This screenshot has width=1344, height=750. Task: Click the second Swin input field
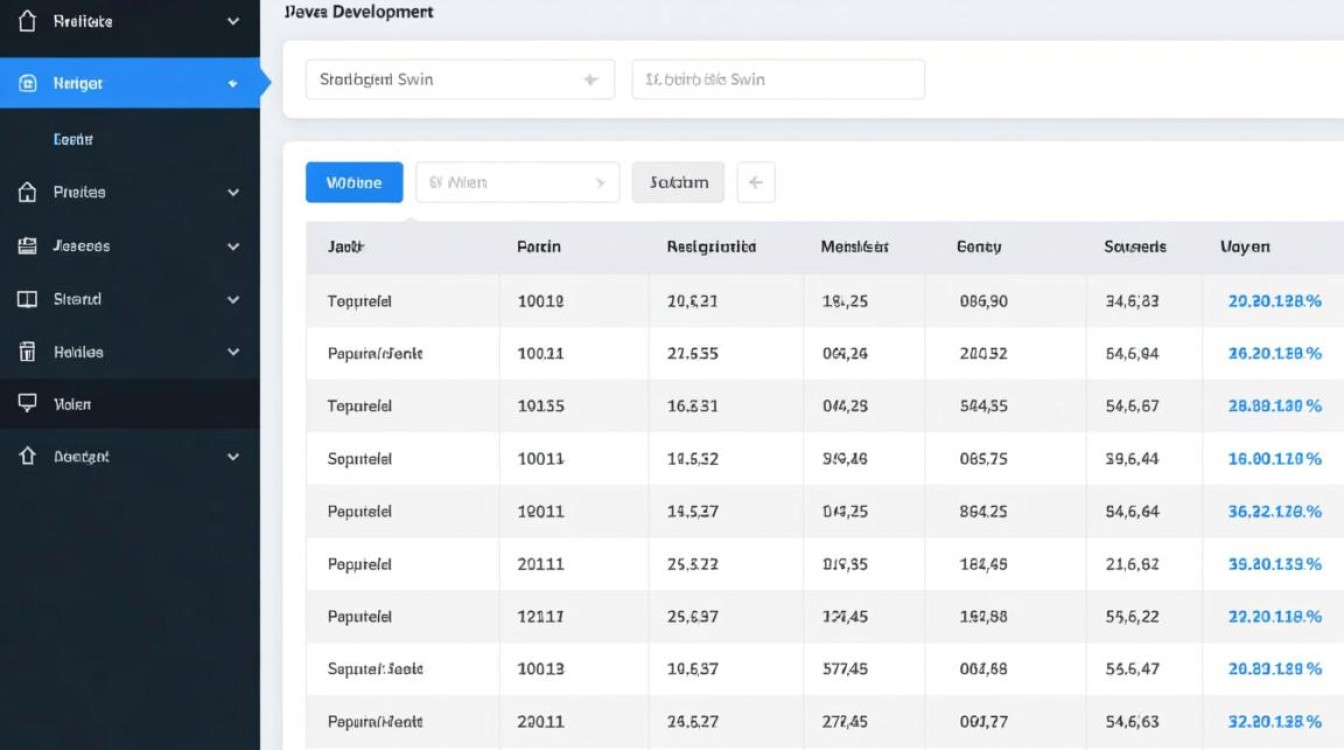[x=778, y=80]
